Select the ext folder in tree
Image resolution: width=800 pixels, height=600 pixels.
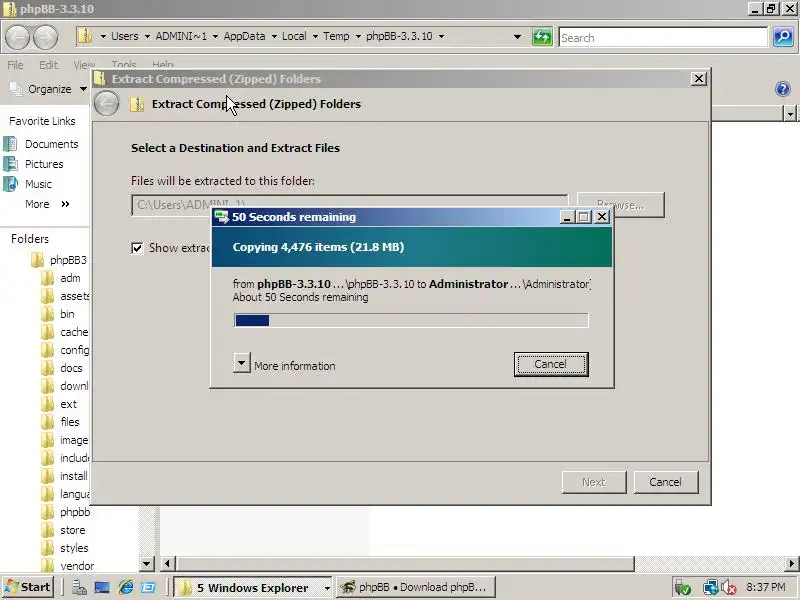click(68, 404)
